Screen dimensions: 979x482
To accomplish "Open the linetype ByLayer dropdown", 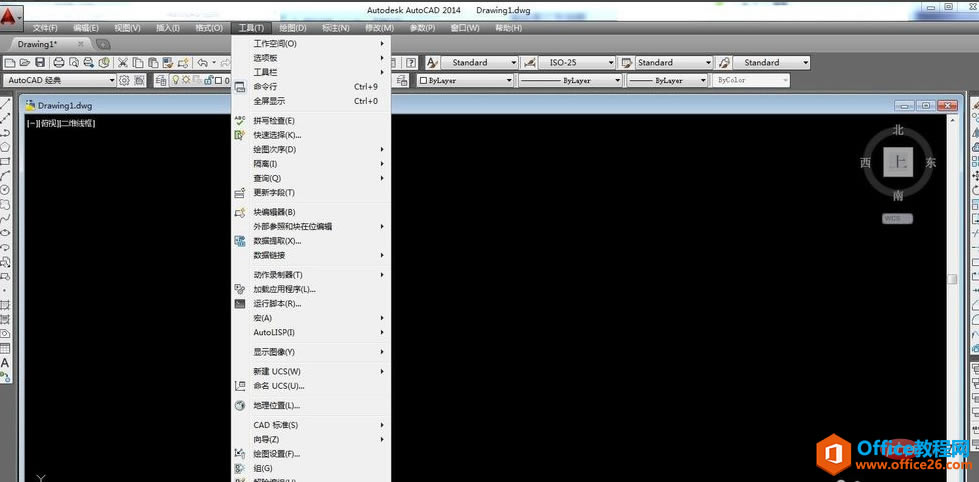I will 571,81.
